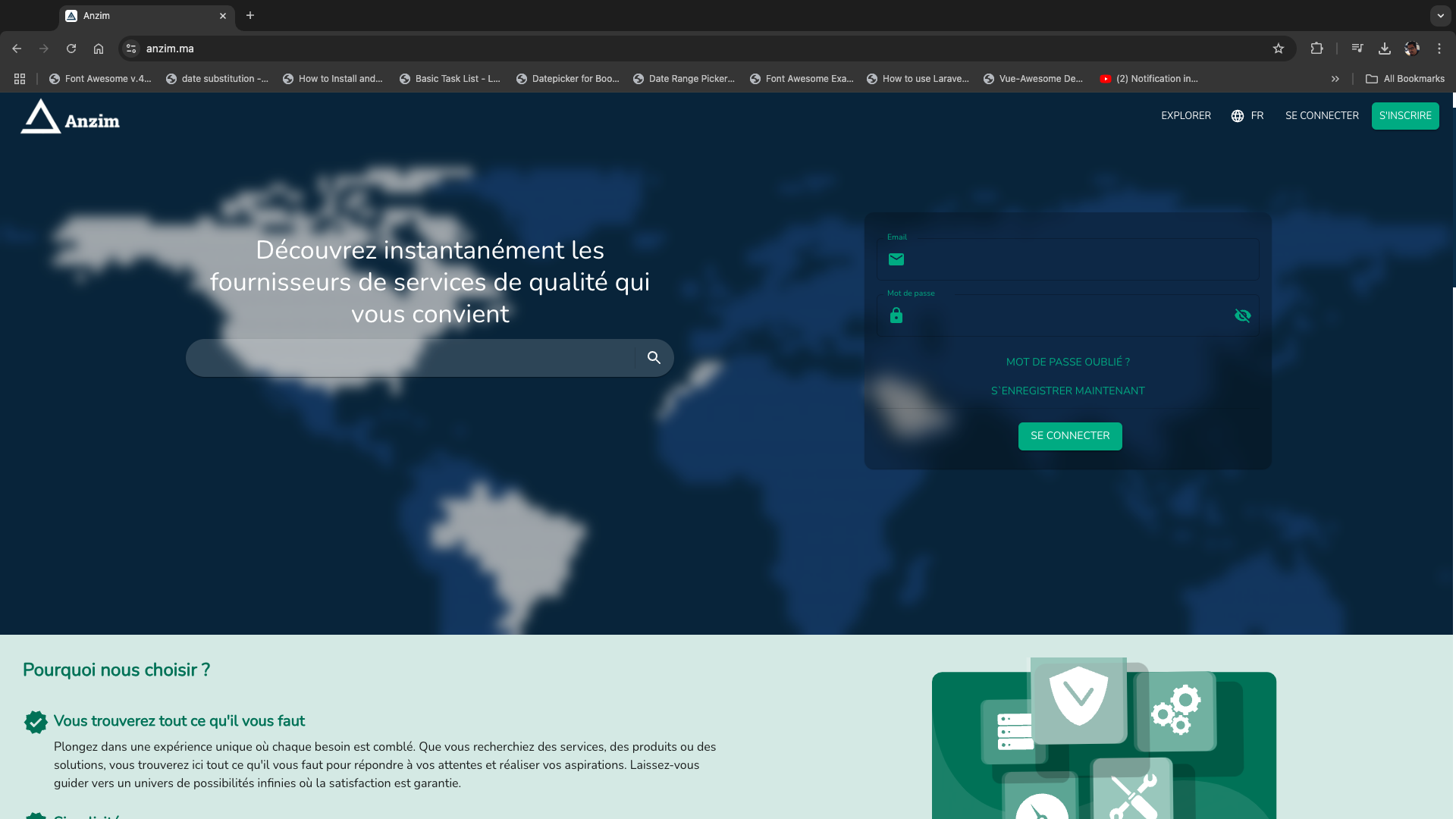Viewport: 1456px width, 819px height.
Task: Click the home icon in the browser toolbar
Action: [98, 48]
